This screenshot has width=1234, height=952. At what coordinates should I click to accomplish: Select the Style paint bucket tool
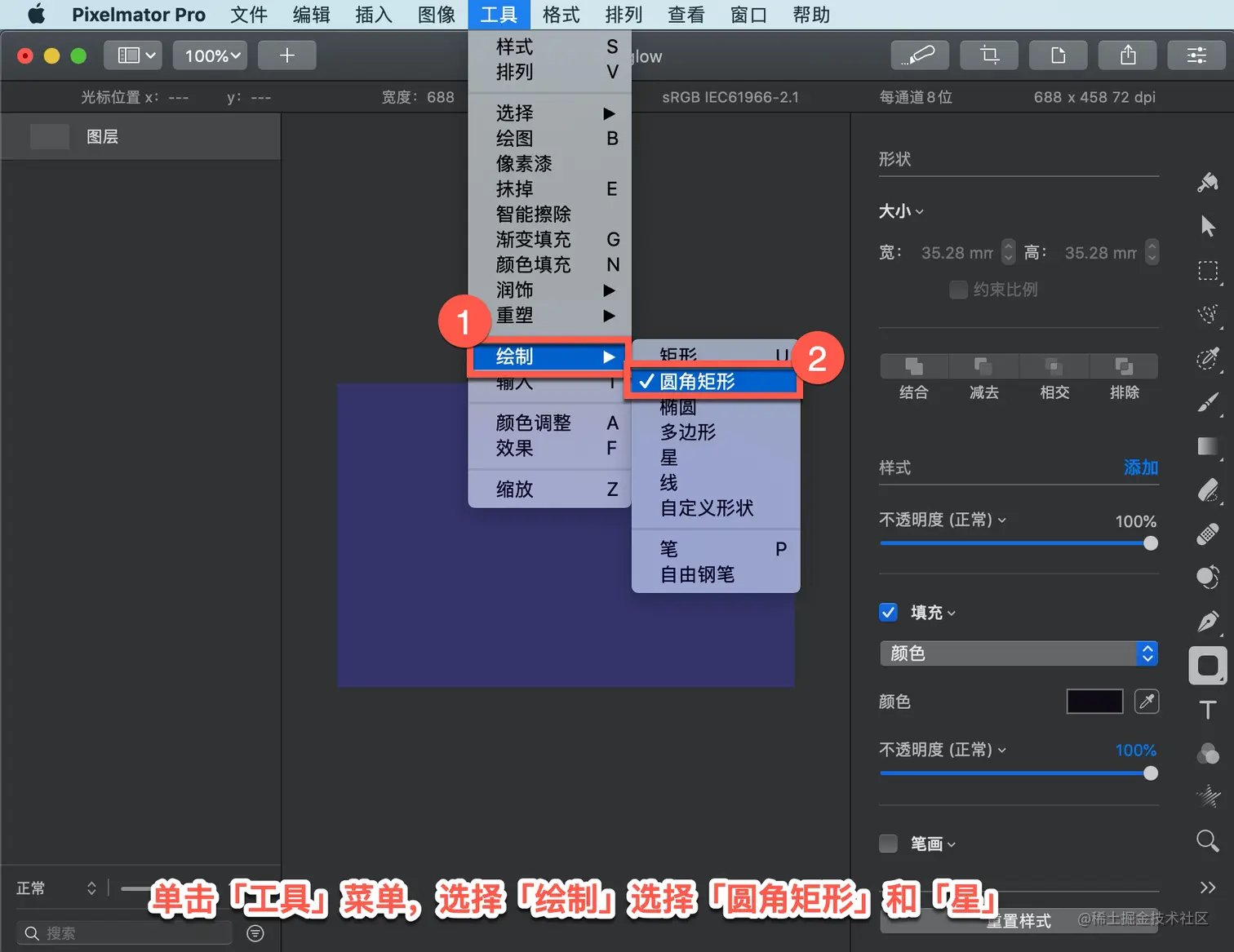pos(1208,183)
